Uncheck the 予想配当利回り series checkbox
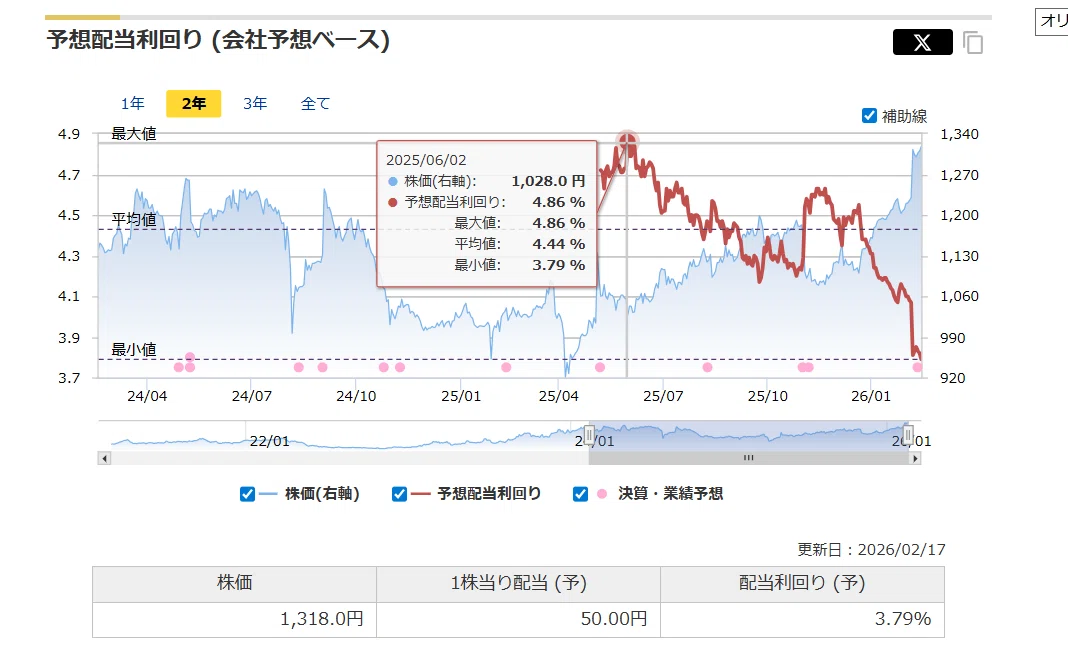The height and width of the screenshot is (652, 1068). click(399, 494)
